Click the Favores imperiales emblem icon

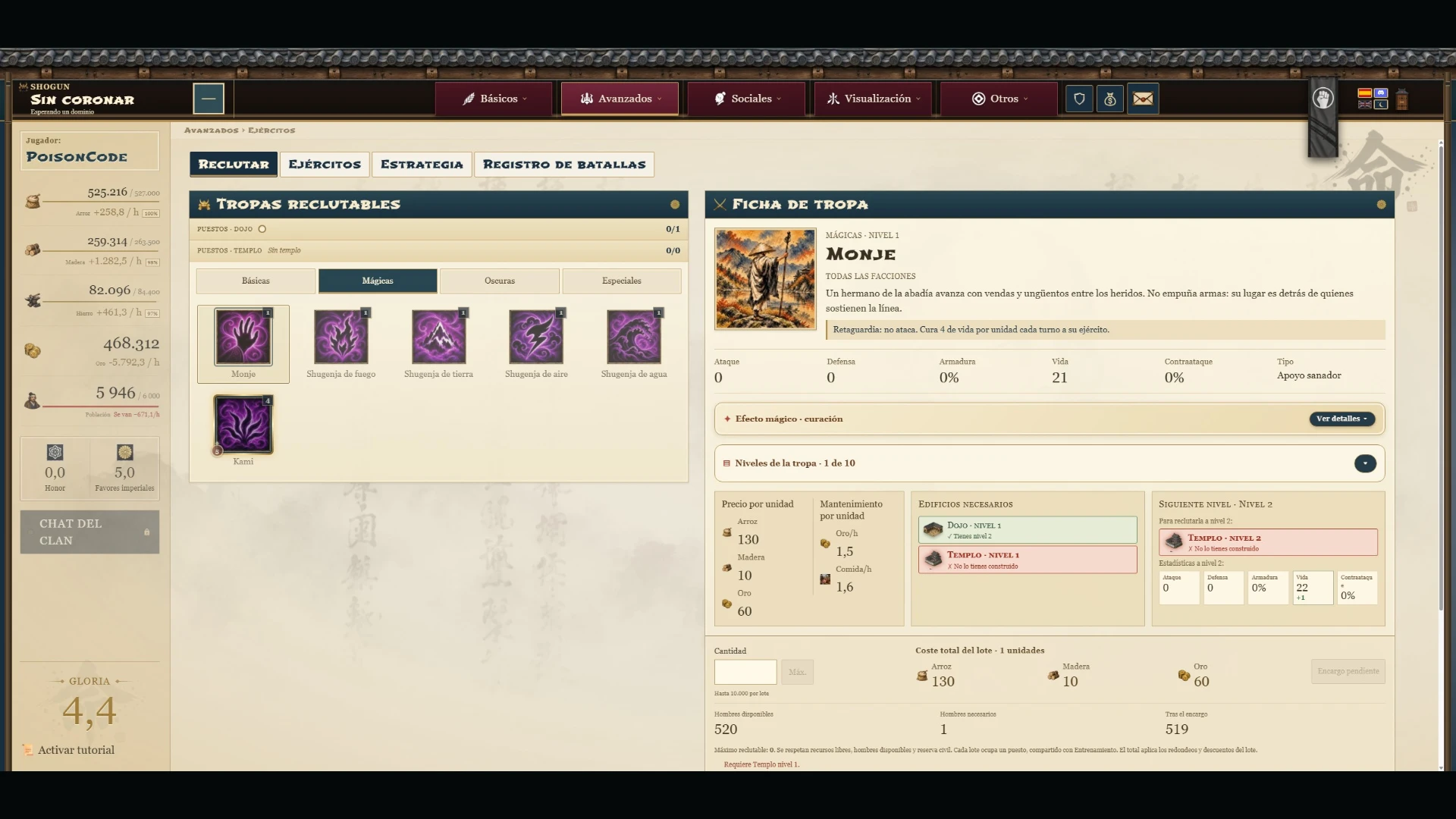point(124,453)
